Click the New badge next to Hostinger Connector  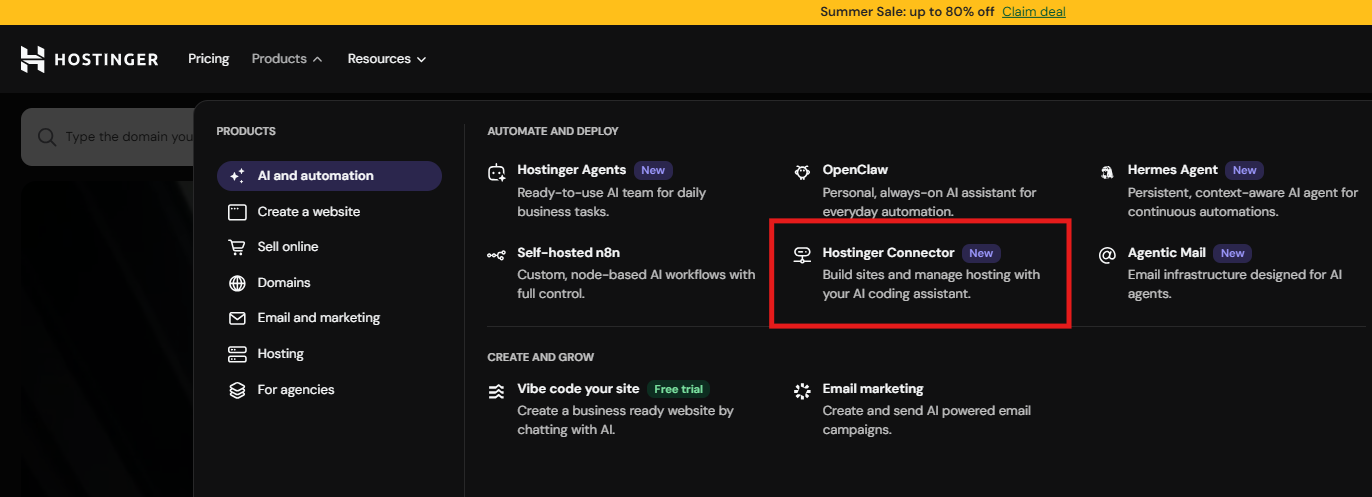(x=981, y=254)
